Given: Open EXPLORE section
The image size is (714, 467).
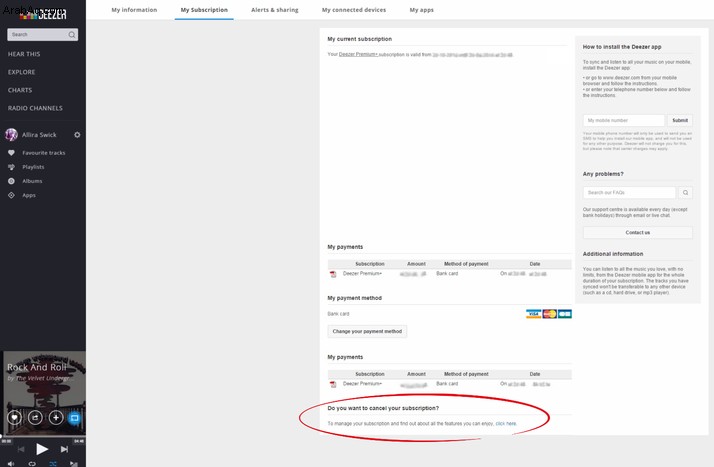Looking at the screenshot, I should (21, 72).
